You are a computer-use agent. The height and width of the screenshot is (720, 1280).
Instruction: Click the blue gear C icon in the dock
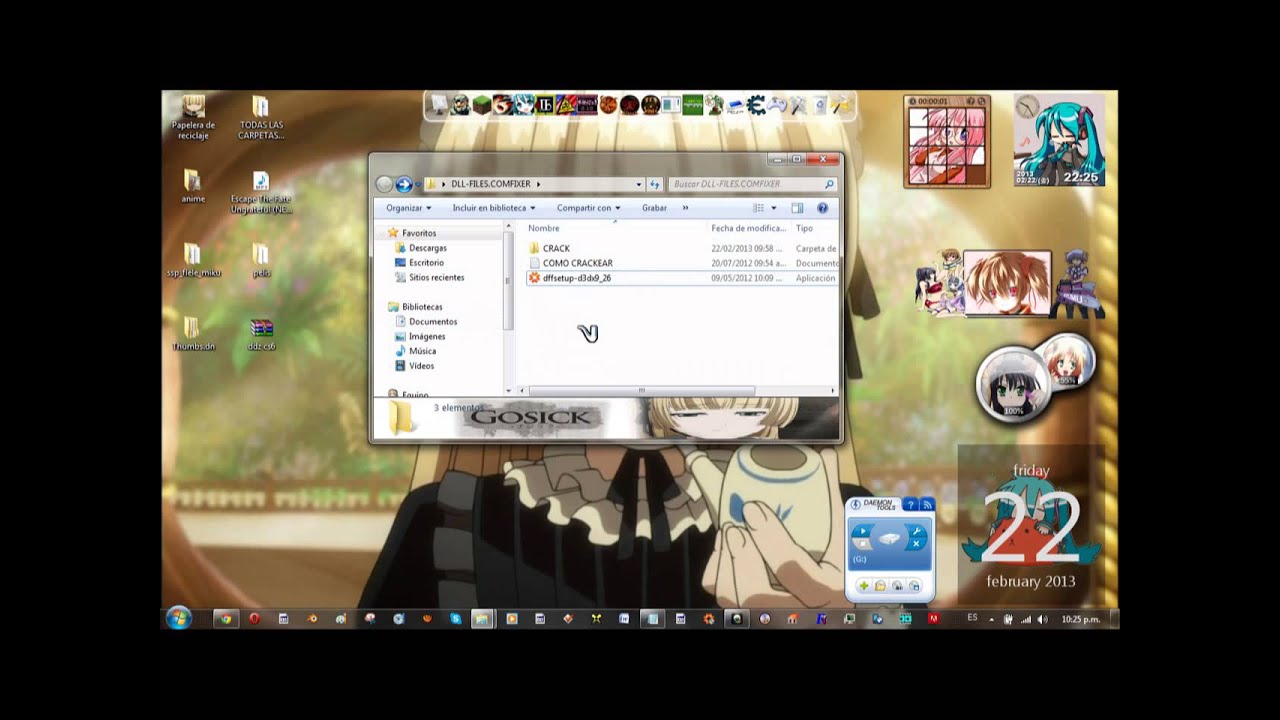(x=756, y=104)
